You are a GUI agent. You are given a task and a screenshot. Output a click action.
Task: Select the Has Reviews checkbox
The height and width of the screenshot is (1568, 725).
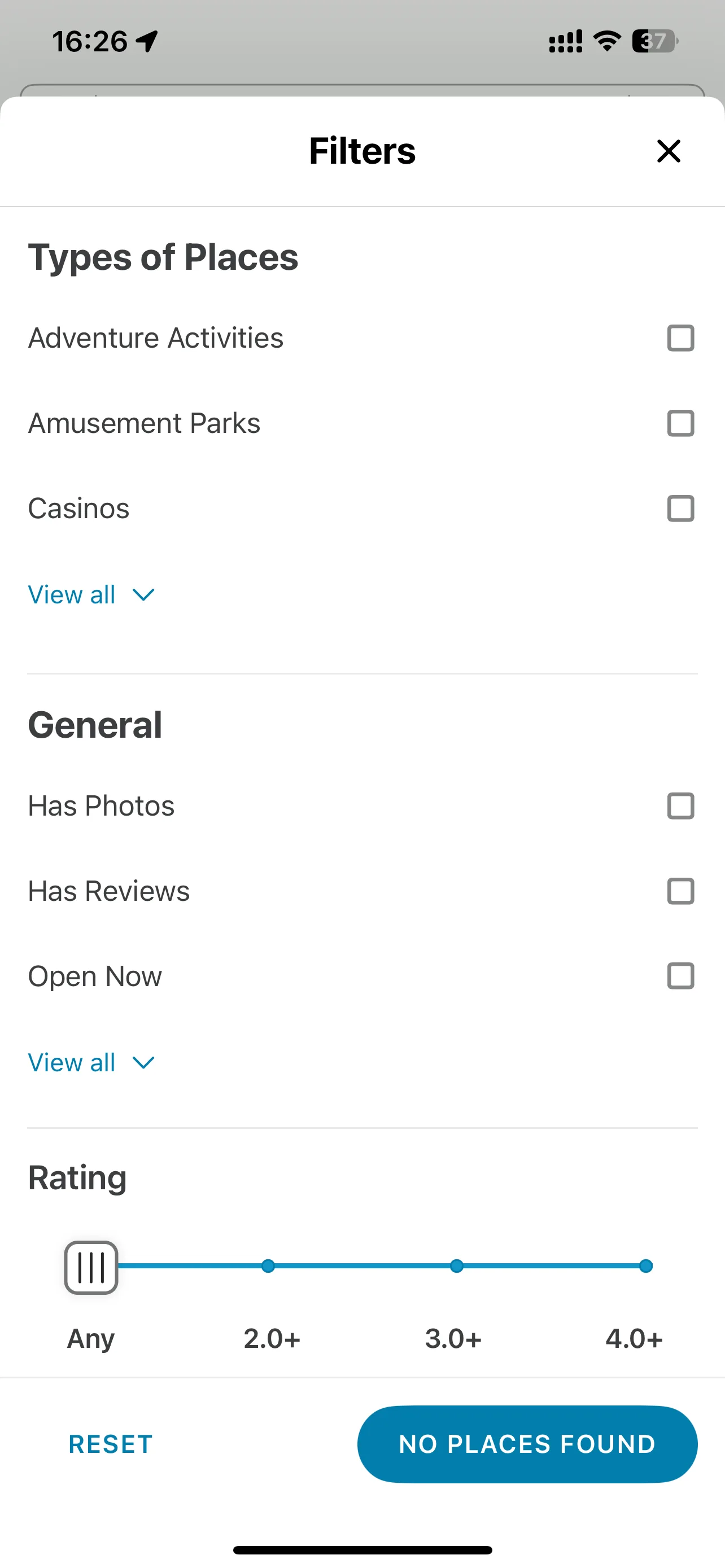[680, 892]
